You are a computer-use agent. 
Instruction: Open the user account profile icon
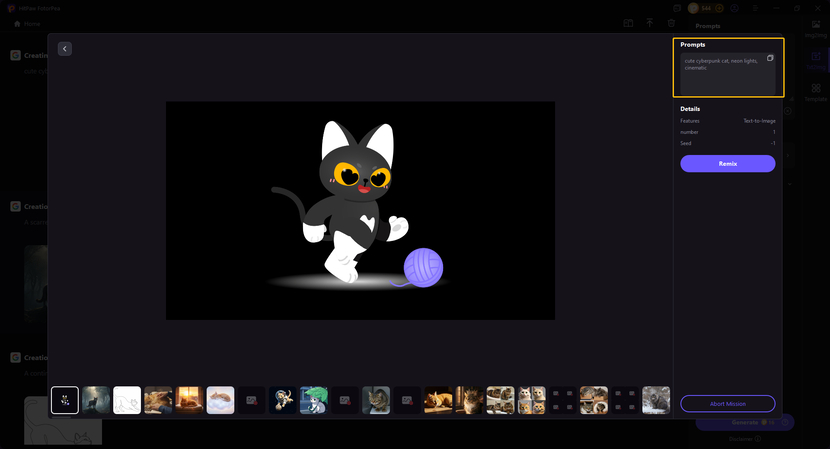pyautogui.click(x=734, y=8)
